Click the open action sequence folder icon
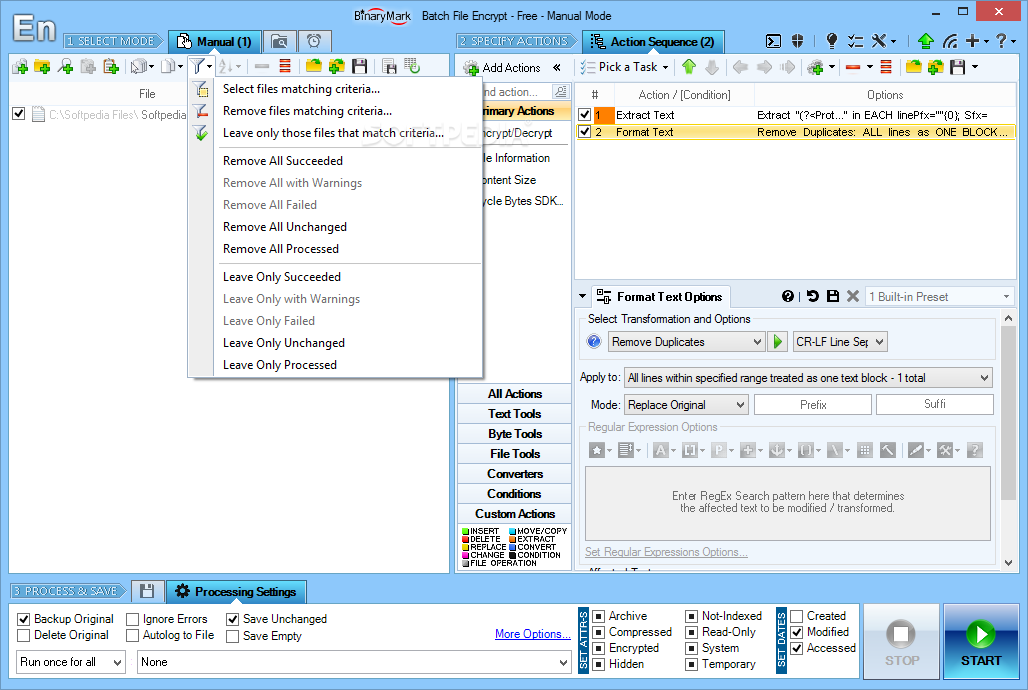This screenshot has height=690, width=1028. pos(913,67)
